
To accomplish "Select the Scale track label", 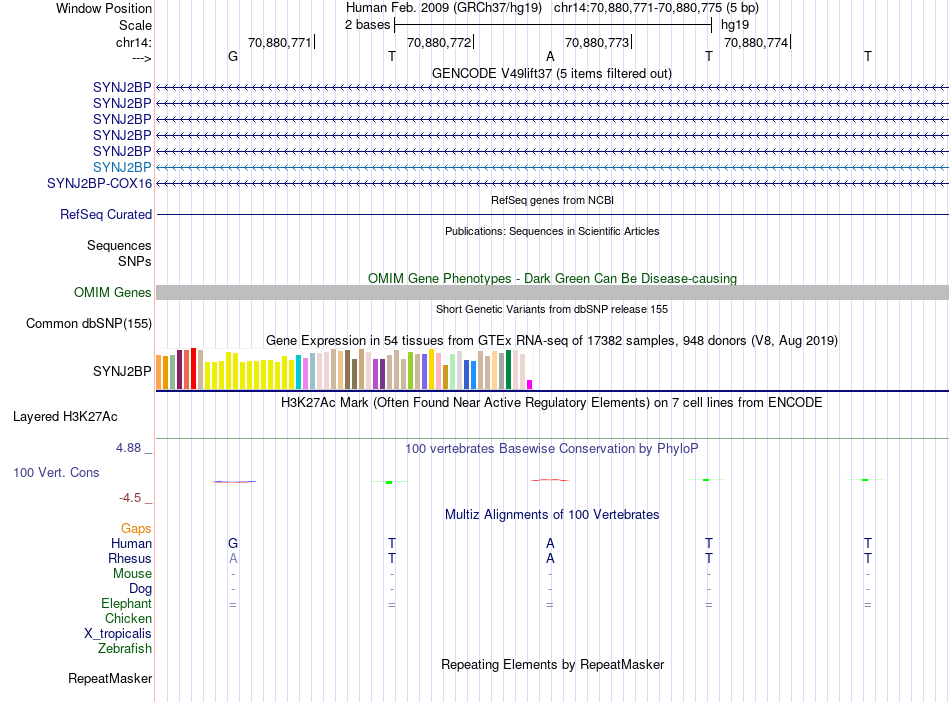I will (x=135, y=25).
